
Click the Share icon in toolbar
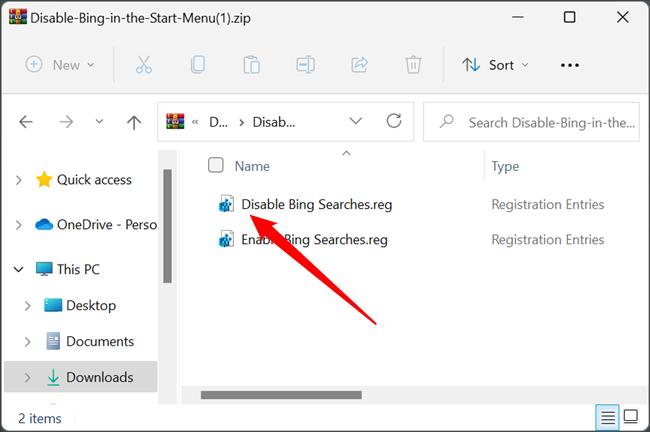360,65
